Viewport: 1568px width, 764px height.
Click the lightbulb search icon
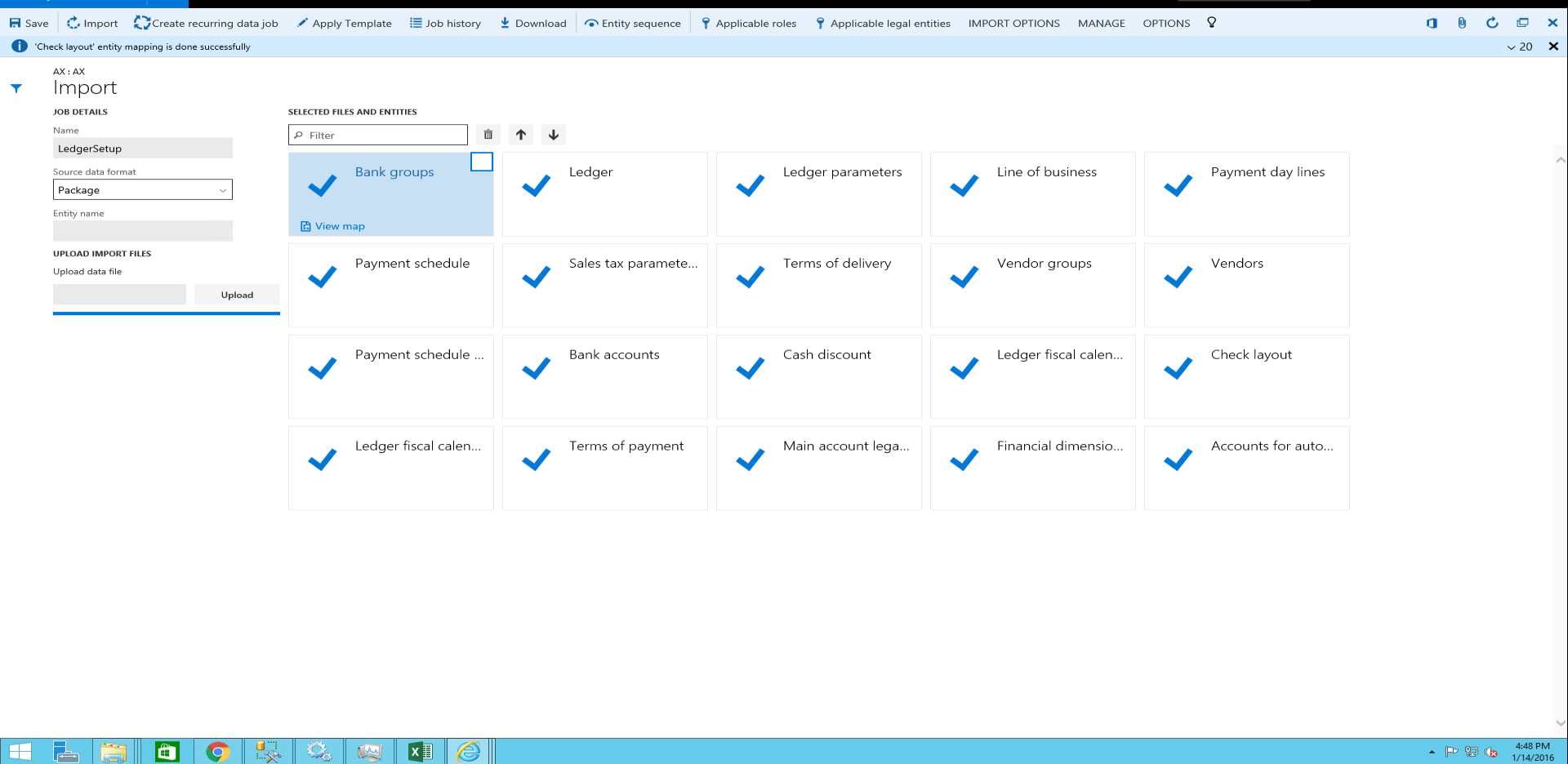[x=1212, y=23]
